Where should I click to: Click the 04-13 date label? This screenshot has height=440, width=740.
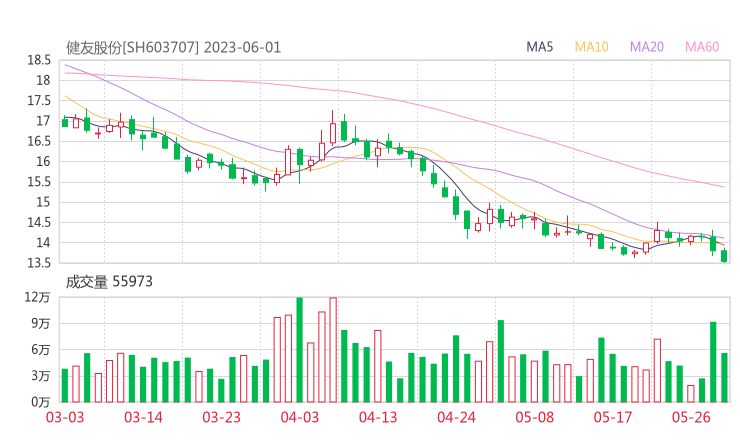point(378,417)
